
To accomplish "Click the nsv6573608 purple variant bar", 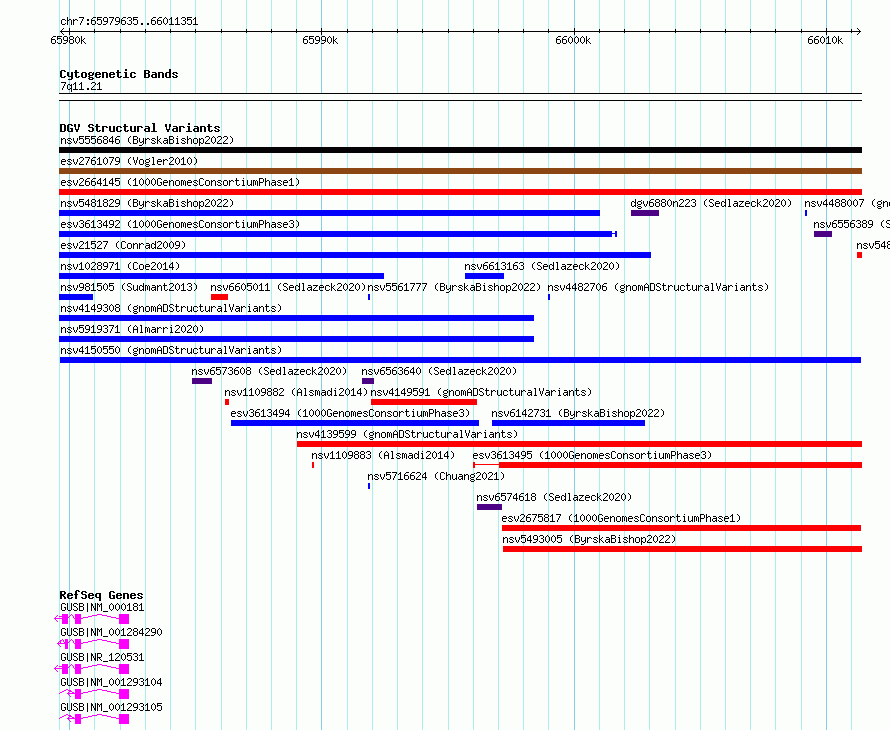I will [x=202, y=381].
